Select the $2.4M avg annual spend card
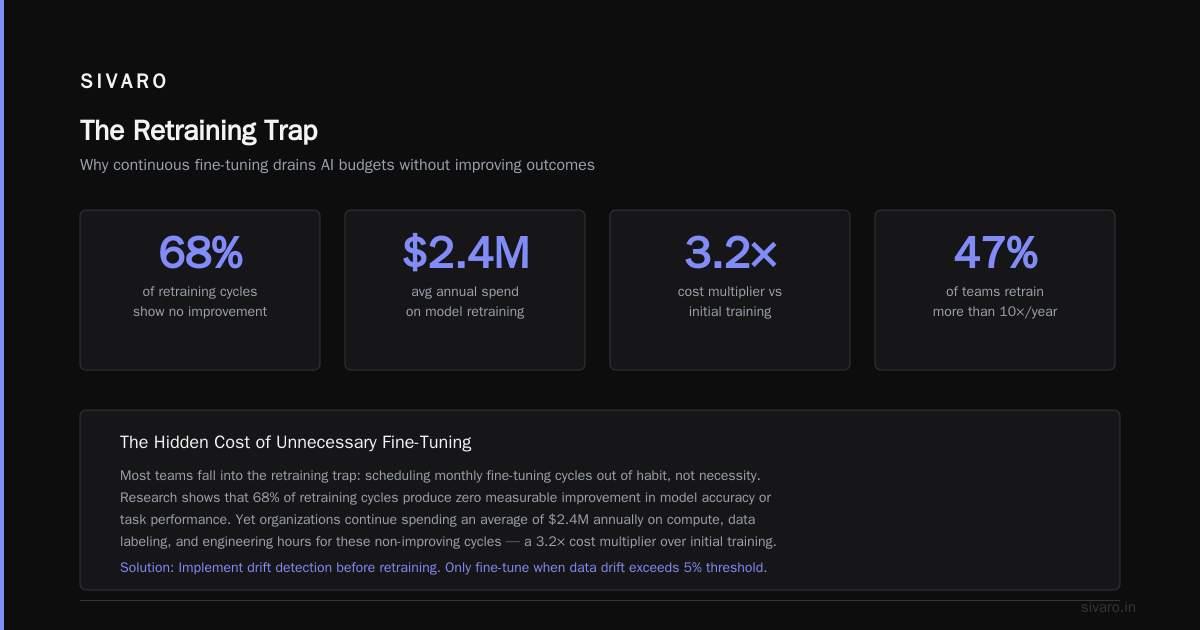 465,290
